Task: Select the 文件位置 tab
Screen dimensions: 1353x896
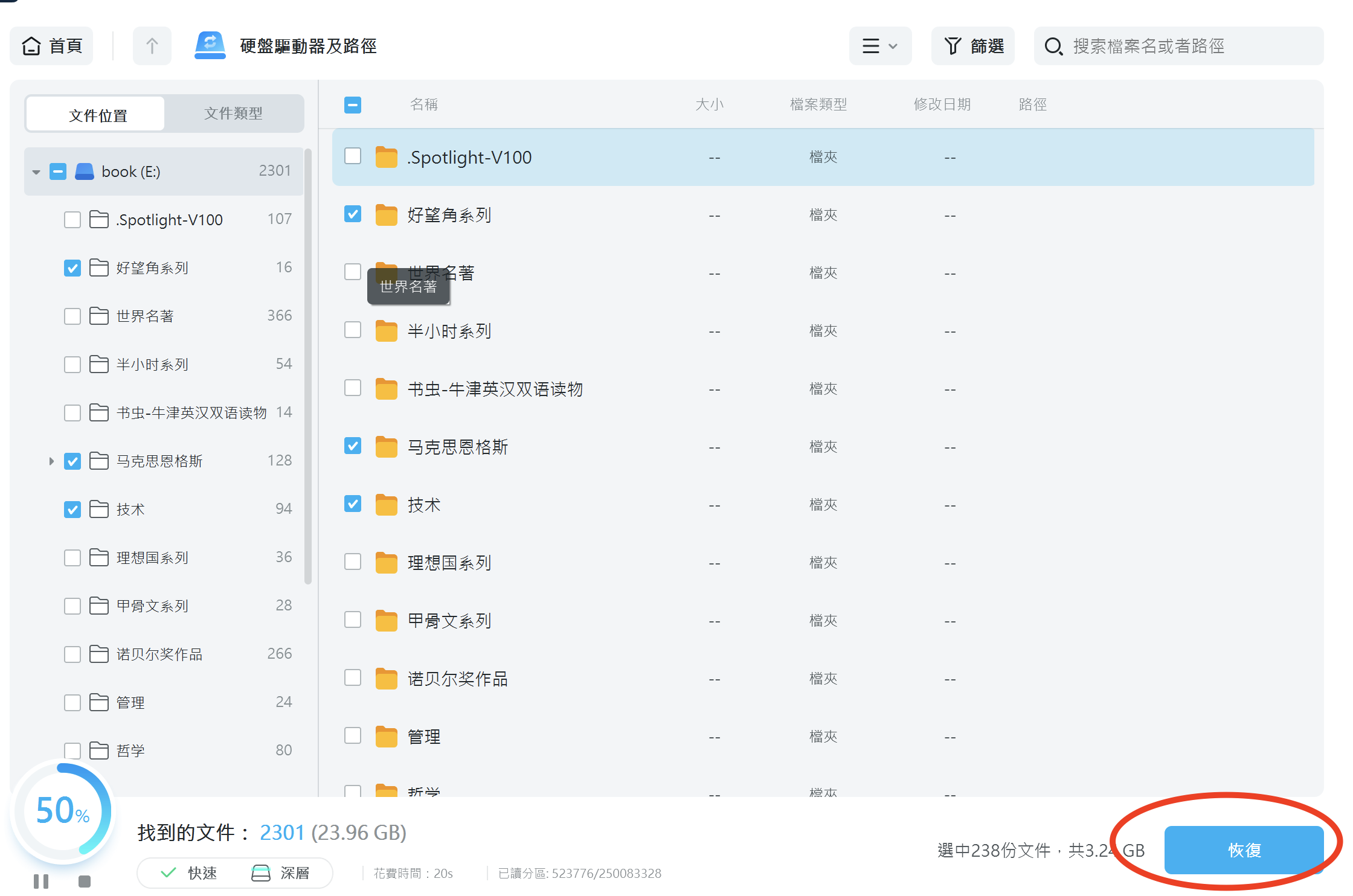Action: click(x=97, y=115)
